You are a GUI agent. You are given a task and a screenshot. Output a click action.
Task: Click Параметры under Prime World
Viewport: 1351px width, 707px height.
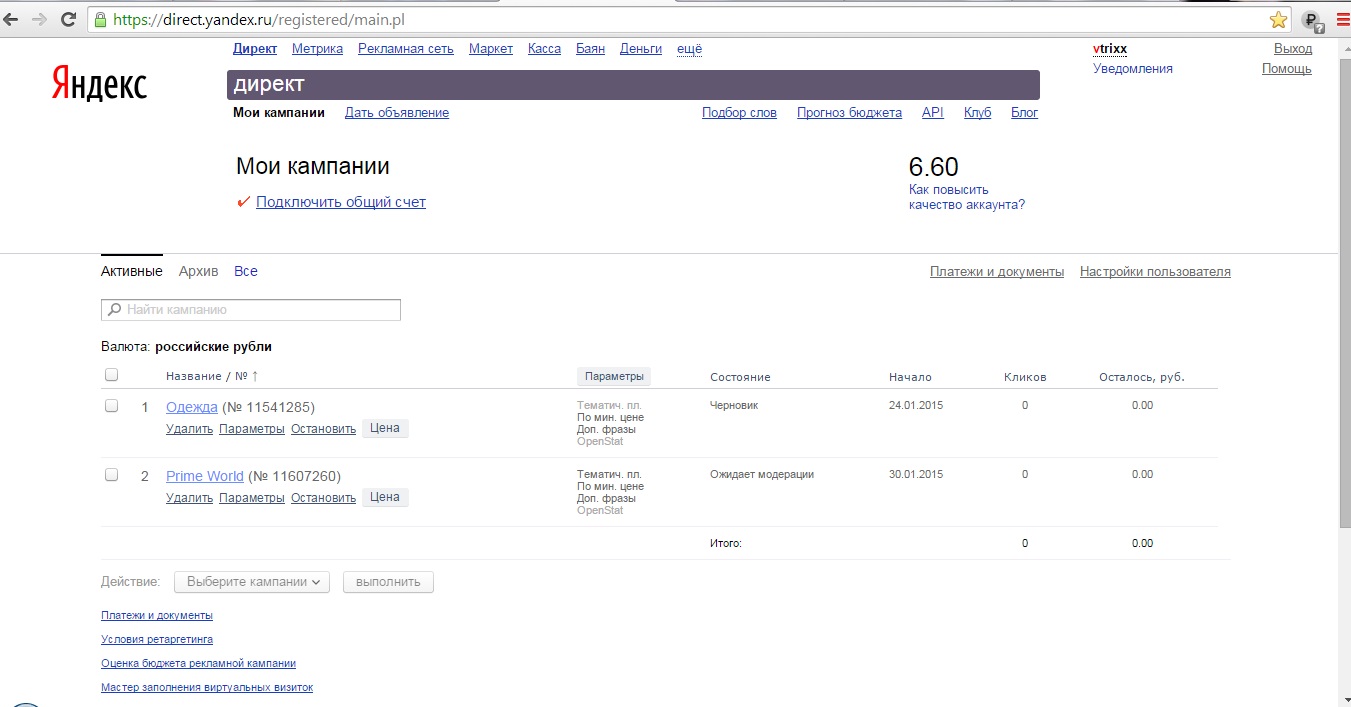click(252, 497)
